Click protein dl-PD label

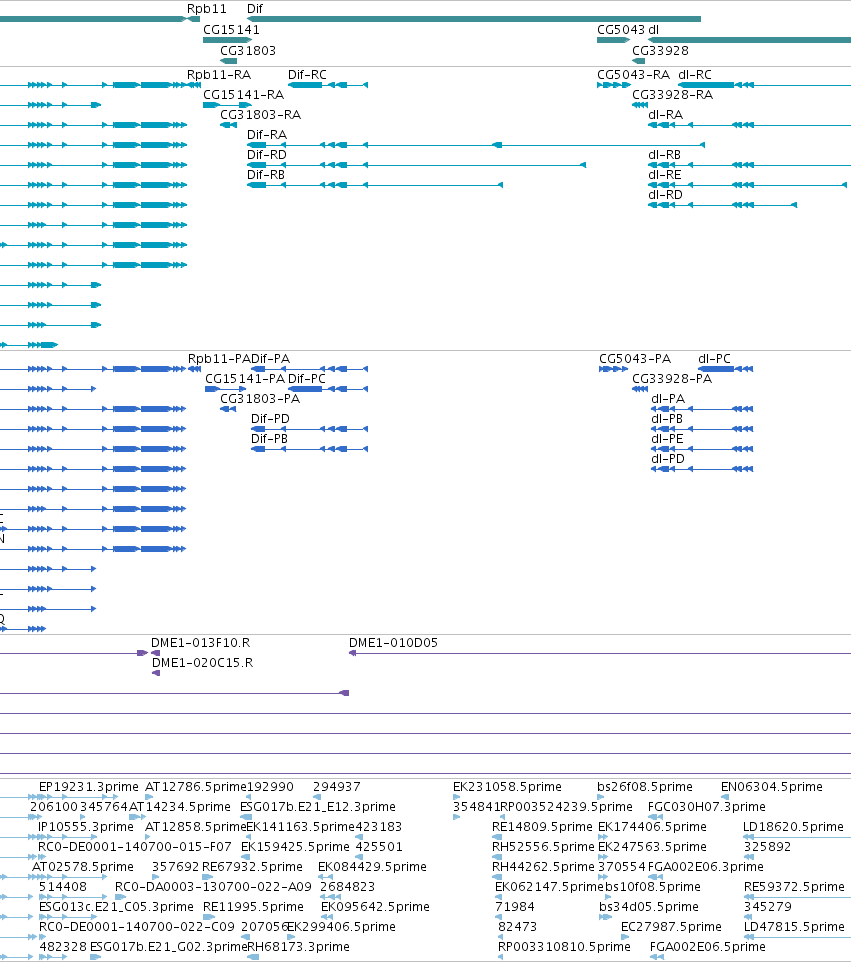[668, 458]
